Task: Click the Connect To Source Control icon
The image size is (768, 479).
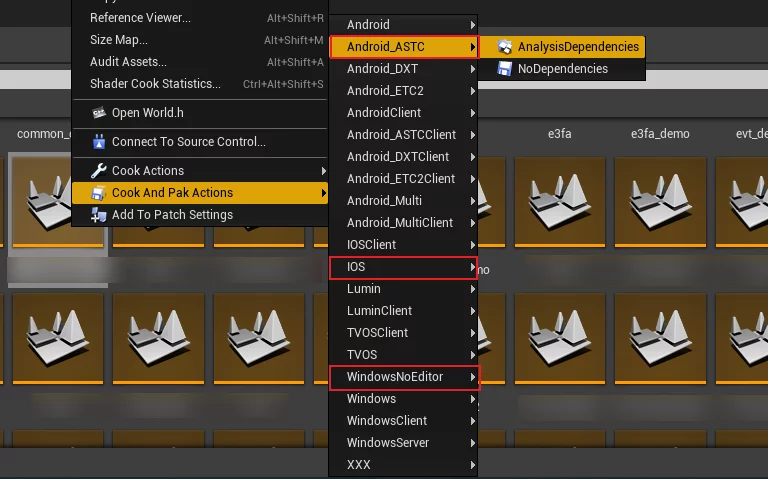Action: click(98, 142)
